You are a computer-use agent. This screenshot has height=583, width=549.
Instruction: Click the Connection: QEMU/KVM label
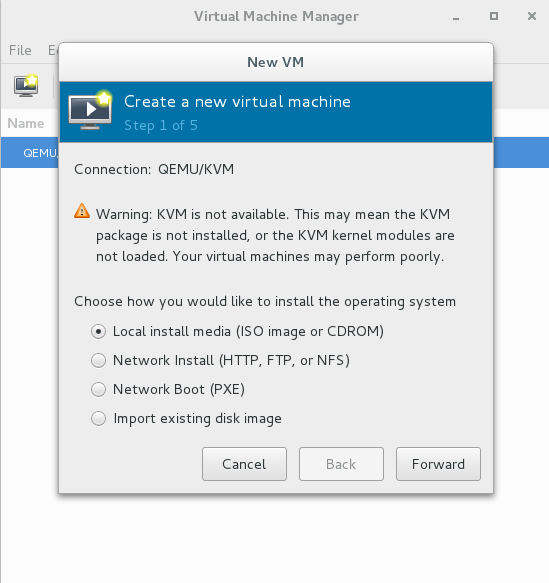tap(154, 169)
